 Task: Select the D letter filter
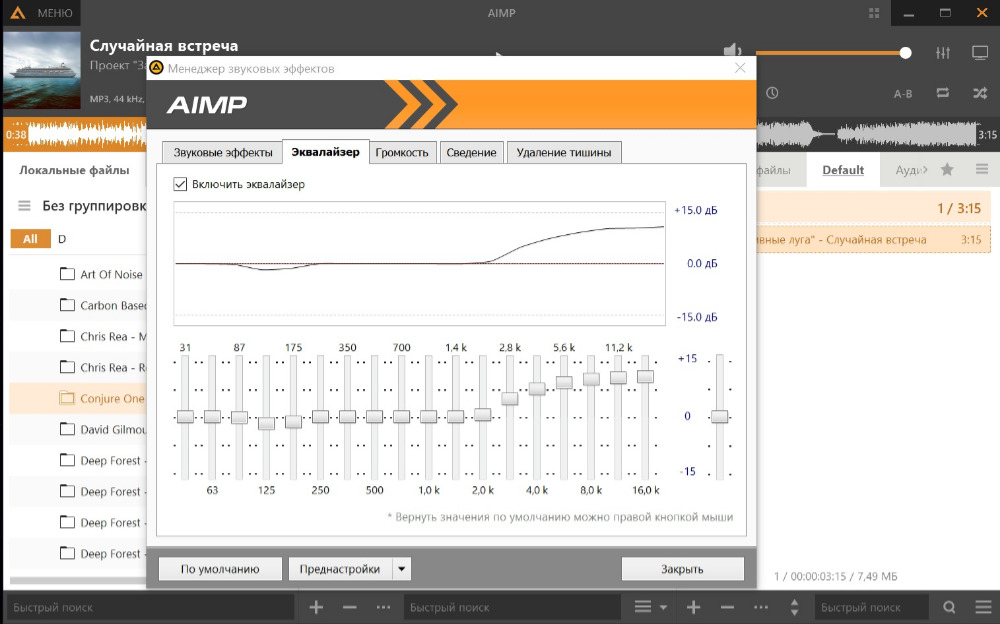click(62, 239)
